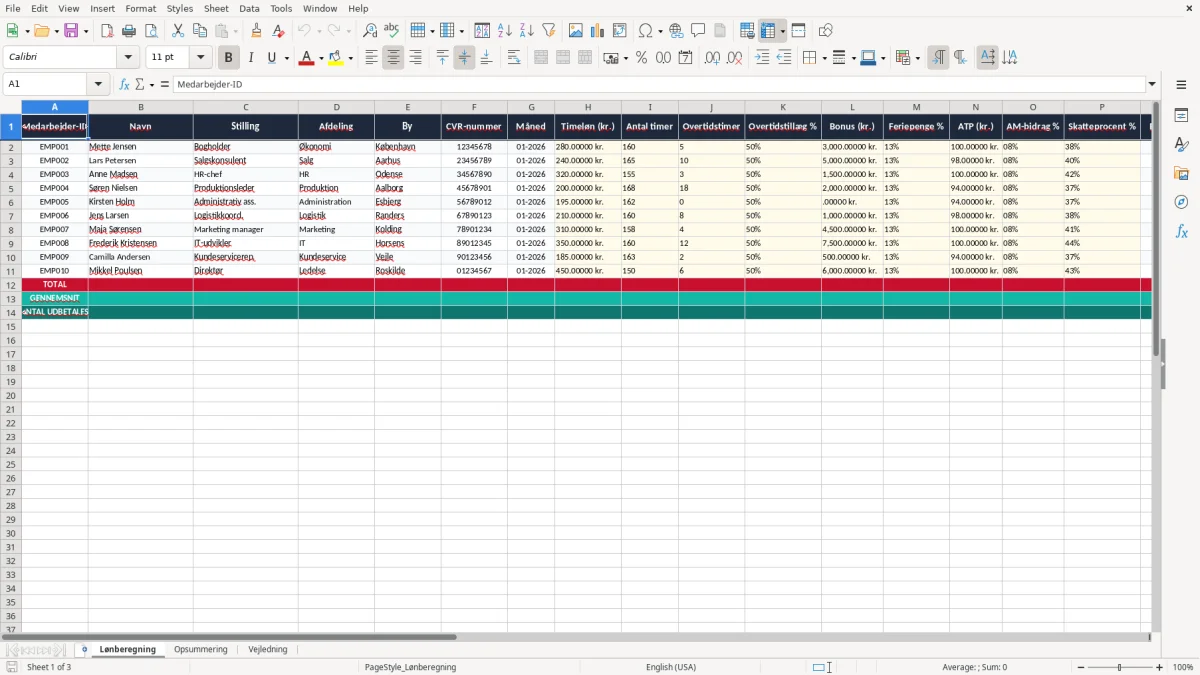Viewport: 1200px width, 675px height.
Task: Click the 100% zoom level
Action: [1183, 667]
